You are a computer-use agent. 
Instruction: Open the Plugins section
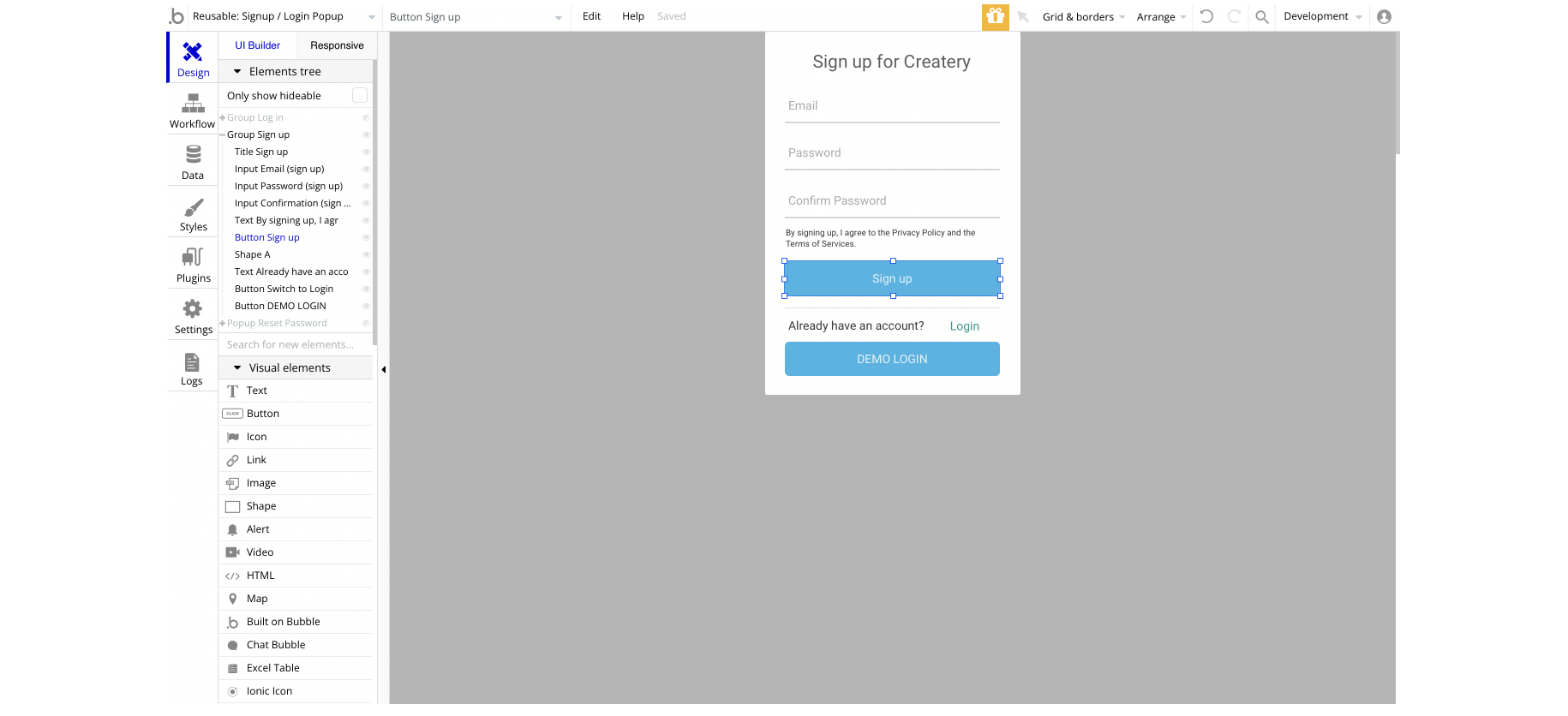pos(193,266)
